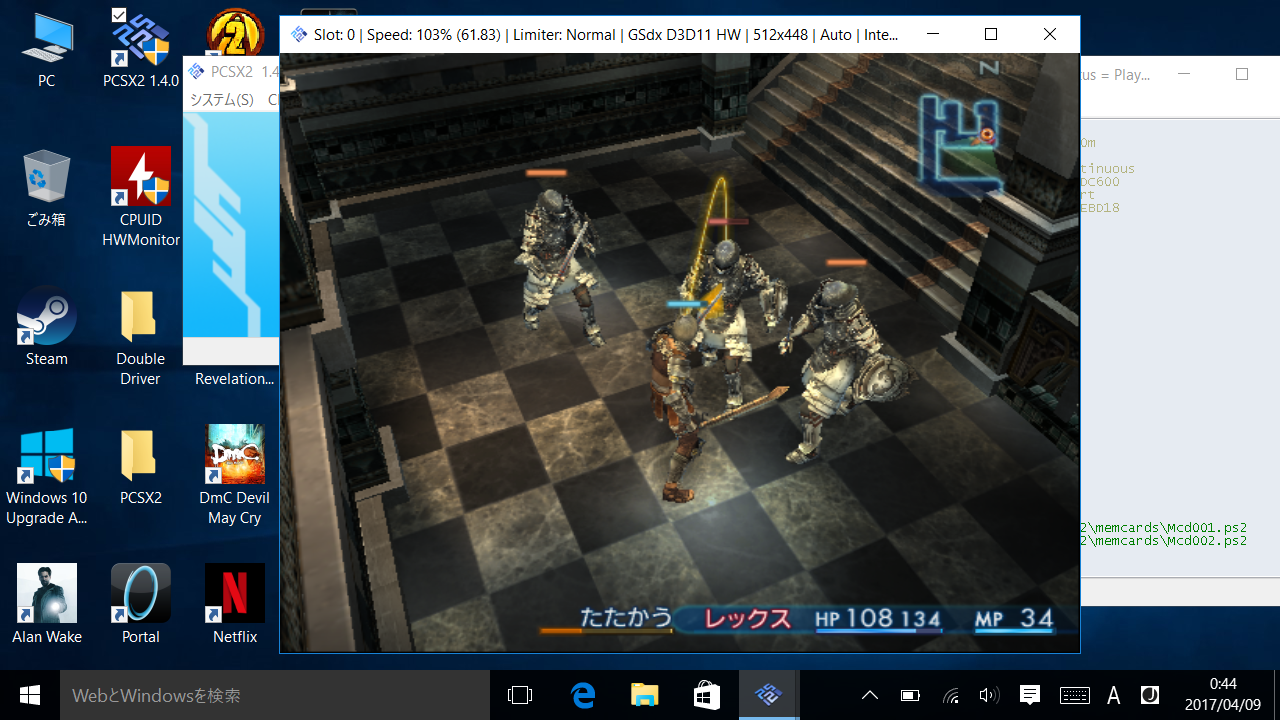Image resolution: width=1280 pixels, height=720 pixels.
Task: Launch the Alan Wake shortcut
Action: 46,604
